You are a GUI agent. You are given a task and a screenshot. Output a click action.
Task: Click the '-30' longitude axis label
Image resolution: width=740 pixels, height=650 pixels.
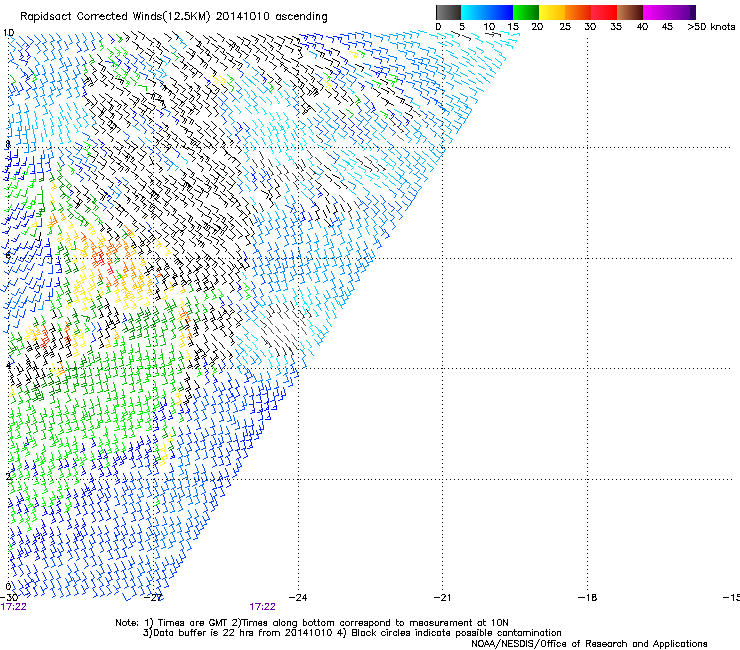pos(9,597)
